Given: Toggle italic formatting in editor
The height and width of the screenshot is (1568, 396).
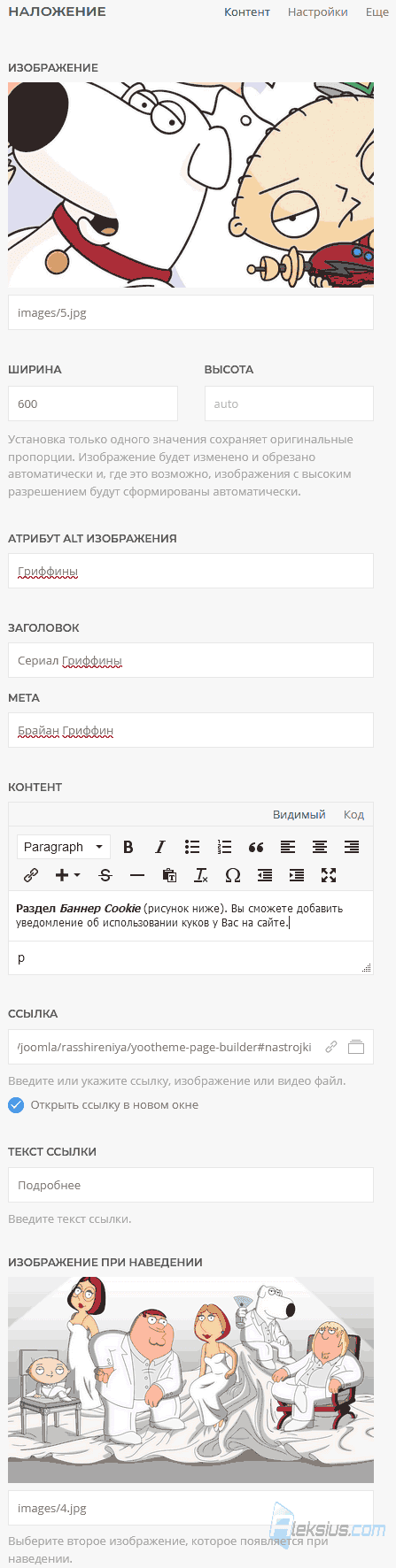Looking at the screenshot, I should tap(160, 847).
